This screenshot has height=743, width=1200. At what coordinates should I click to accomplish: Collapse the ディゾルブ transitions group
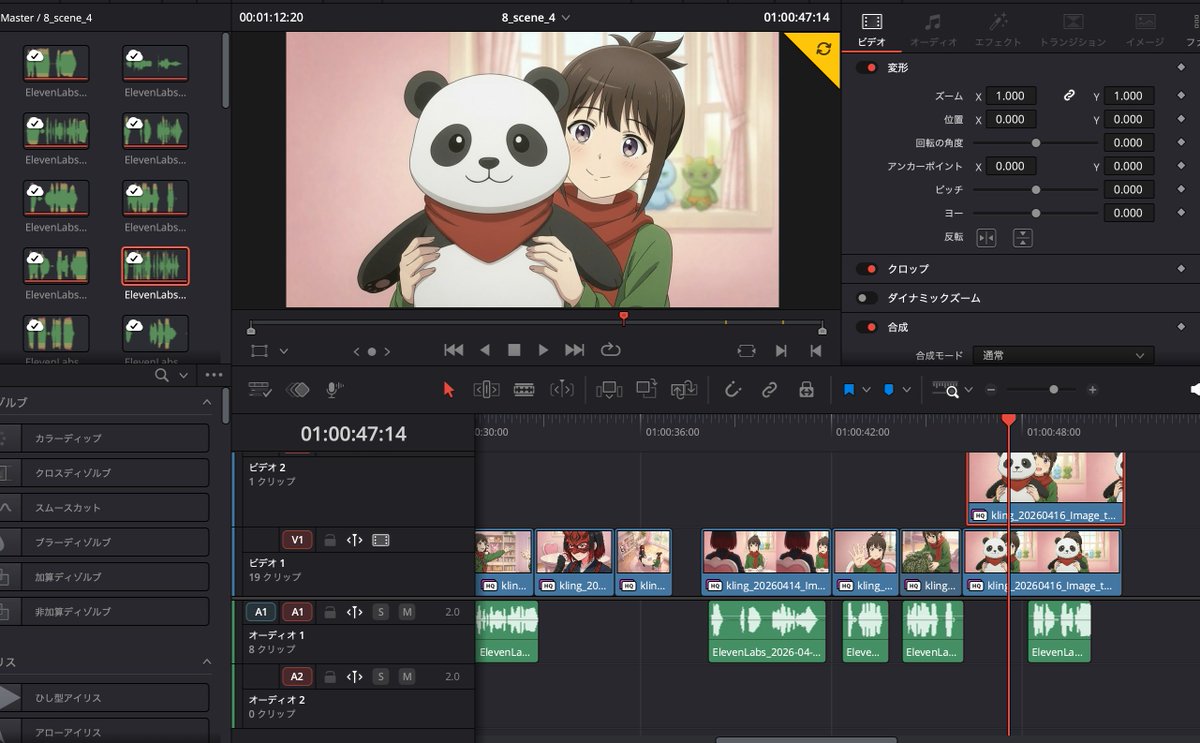tap(207, 402)
